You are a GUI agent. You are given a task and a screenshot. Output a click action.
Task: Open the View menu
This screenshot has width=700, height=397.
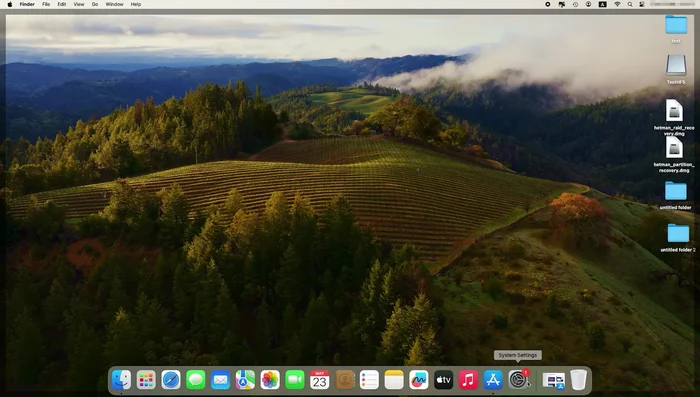[79, 4]
